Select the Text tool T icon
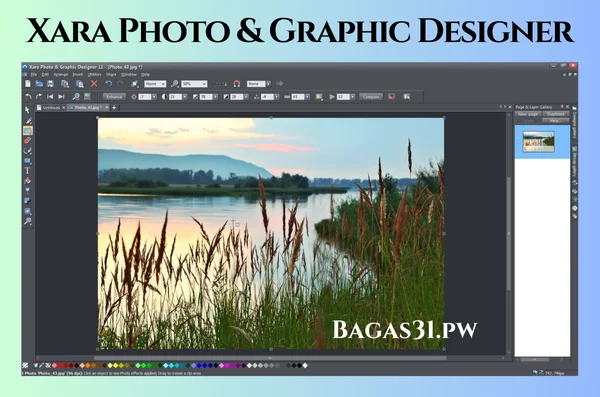Viewport: 600px width, 397px height. [x=28, y=171]
